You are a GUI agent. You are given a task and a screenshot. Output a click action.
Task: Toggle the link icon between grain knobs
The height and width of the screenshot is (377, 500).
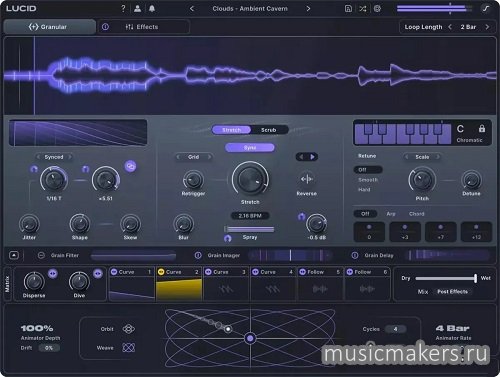(x=130, y=166)
